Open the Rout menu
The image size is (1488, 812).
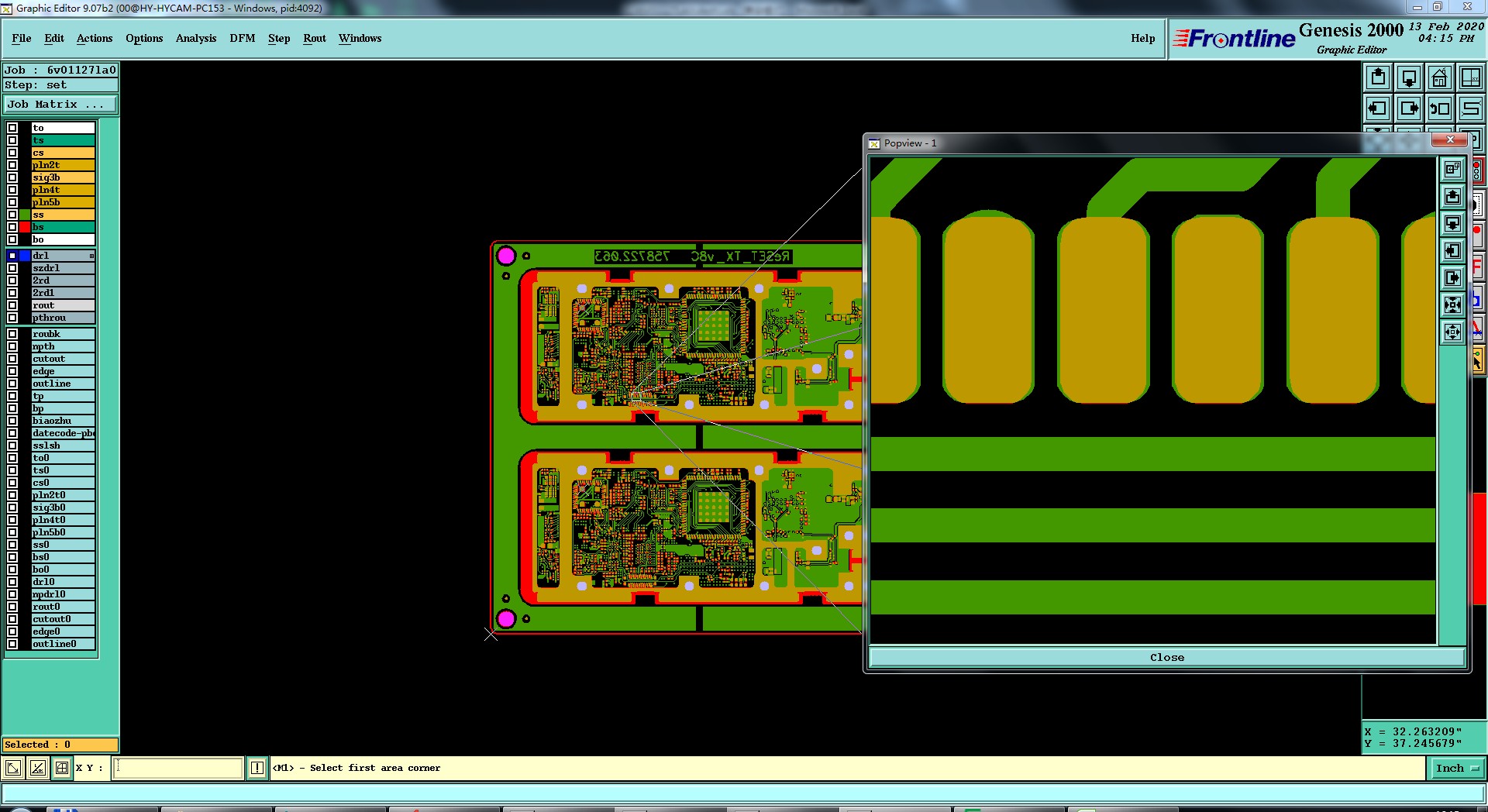pyautogui.click(x=315, y=38)
